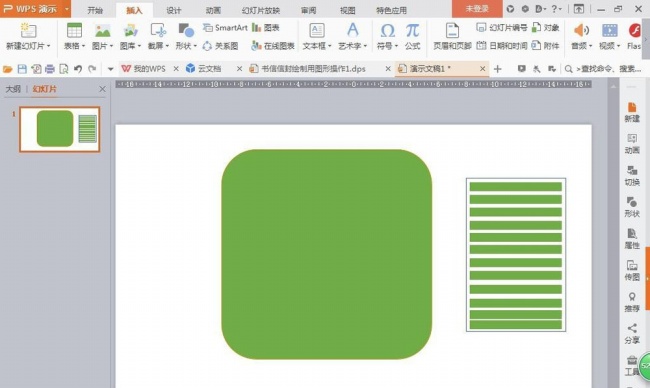Open 属性 properties in right sidebar
Screen dimensions: 650x388
click(632, 238)
